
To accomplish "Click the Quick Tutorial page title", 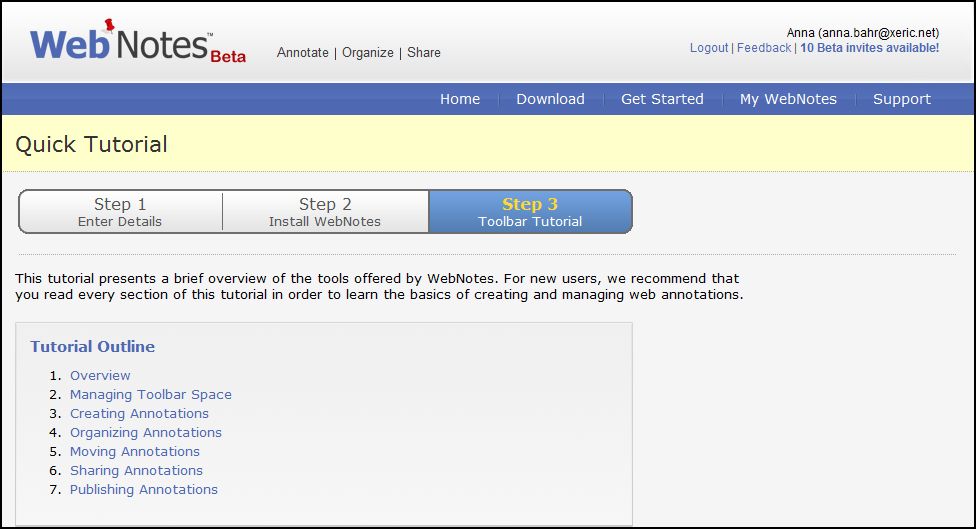I will (92, 144).
